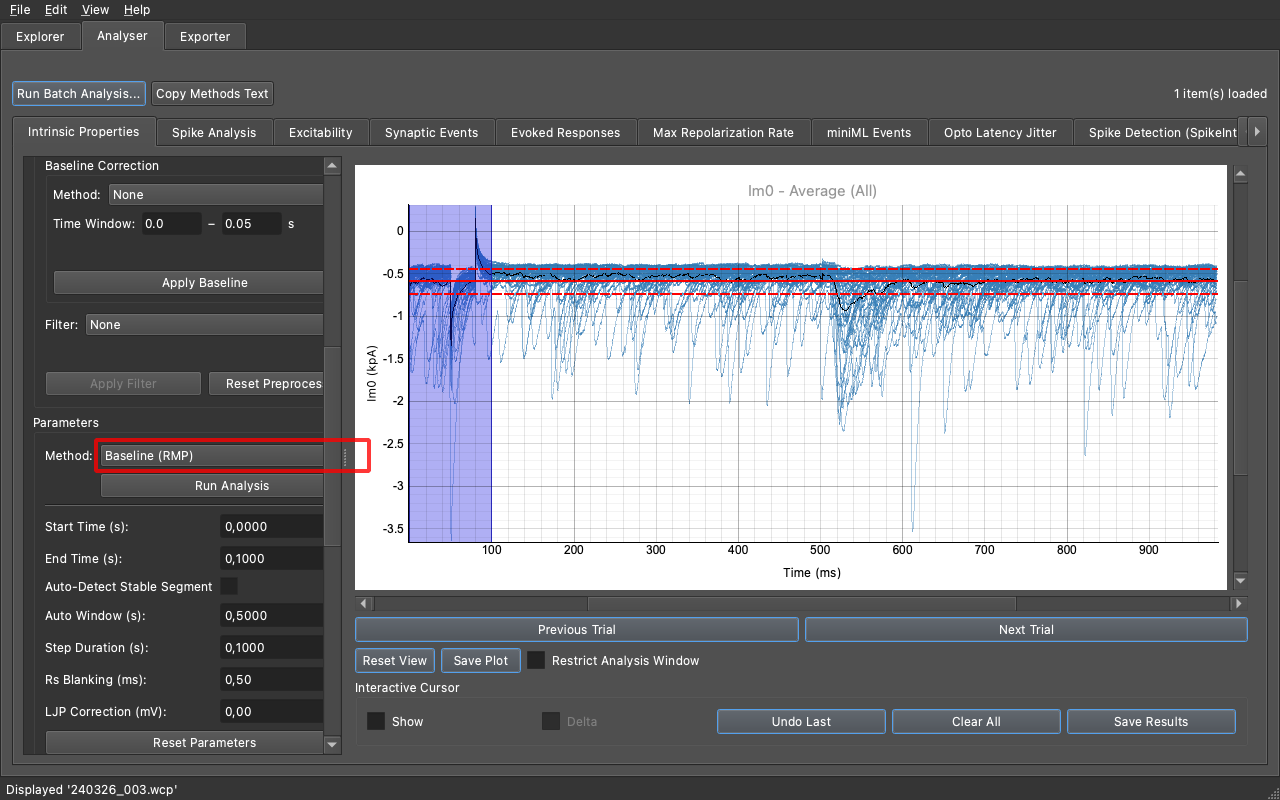Image resolution: width=1280 pixels, height=800 pixels.
Task: Open the miniML Events tab
Action: coord(869,132)
